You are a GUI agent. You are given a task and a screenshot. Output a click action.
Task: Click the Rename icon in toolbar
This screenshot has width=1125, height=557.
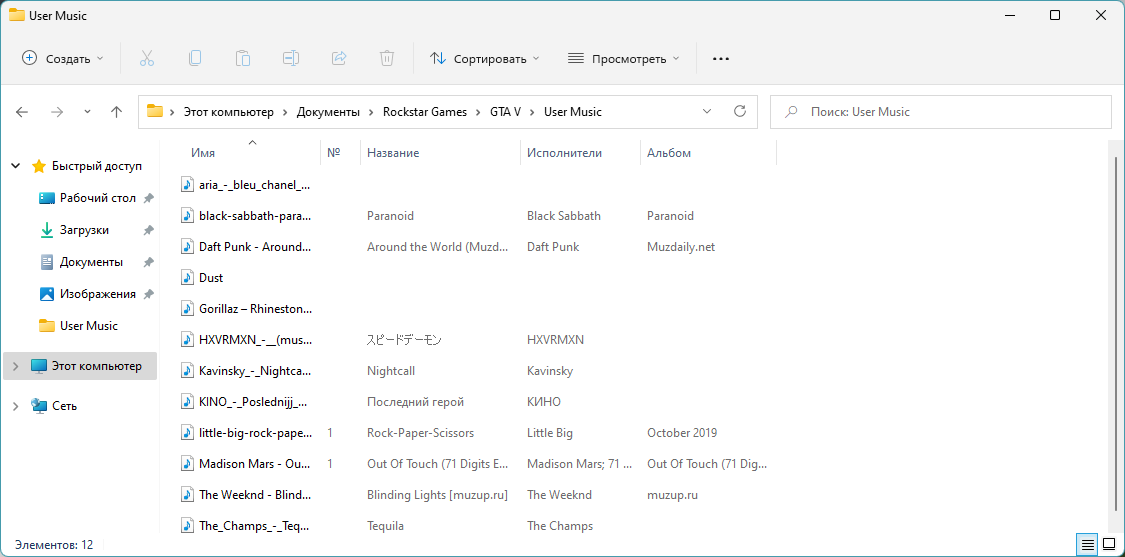coord(291,59)
